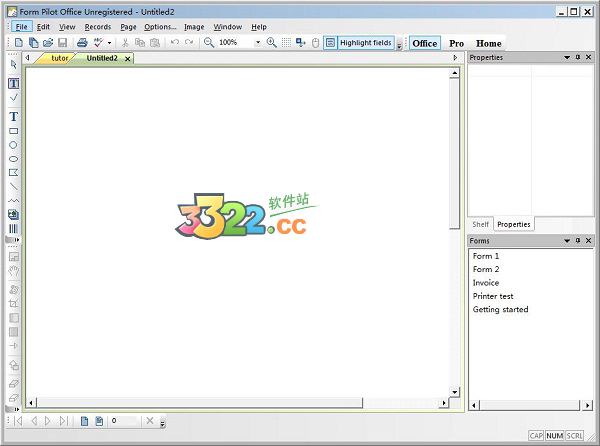Expand the main toolbar overflow options
This screenshot has width=600, height=446.
click(399, 46)
